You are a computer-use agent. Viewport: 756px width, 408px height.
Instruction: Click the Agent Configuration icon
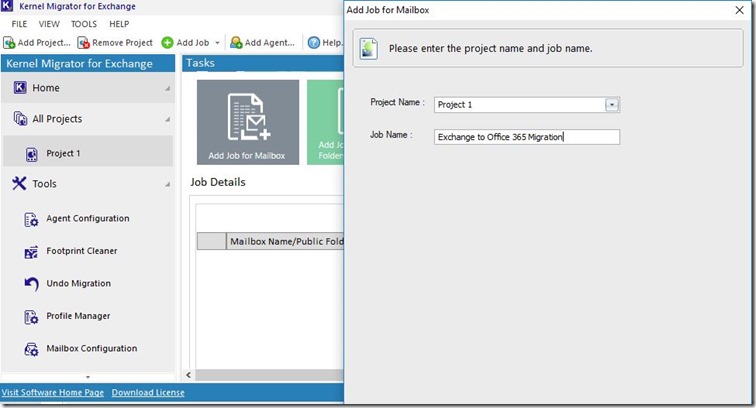[31, 219]
